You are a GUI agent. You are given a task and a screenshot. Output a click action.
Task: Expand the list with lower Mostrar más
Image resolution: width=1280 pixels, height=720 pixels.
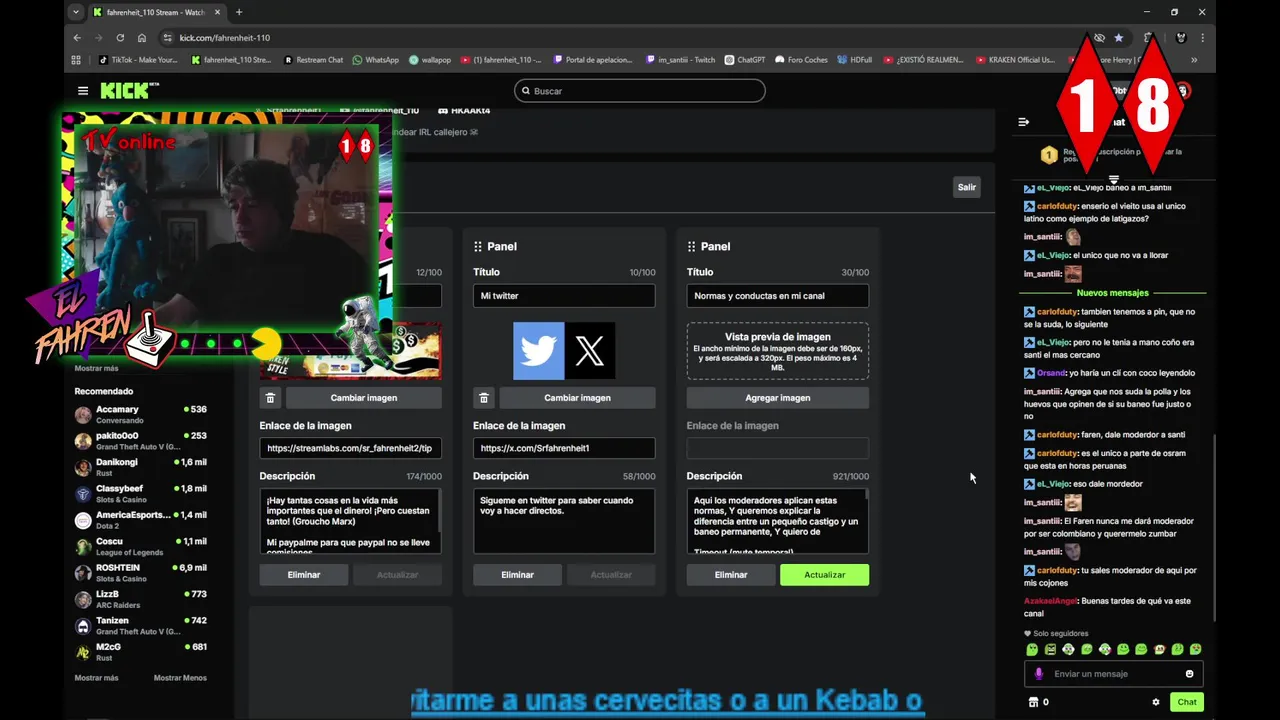(x=96, y=678)
